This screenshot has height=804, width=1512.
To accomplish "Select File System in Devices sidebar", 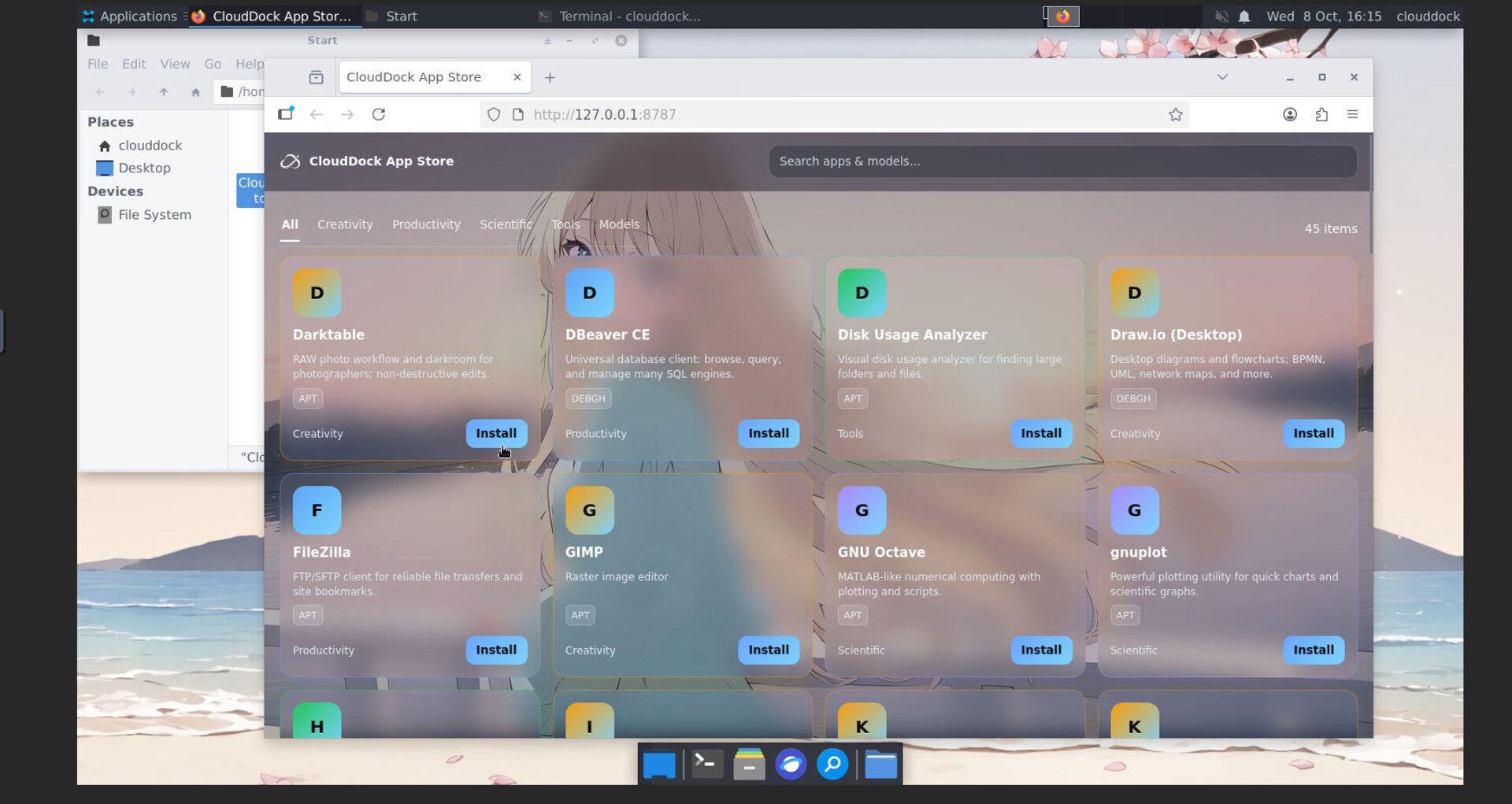I will tap(154, 215).
